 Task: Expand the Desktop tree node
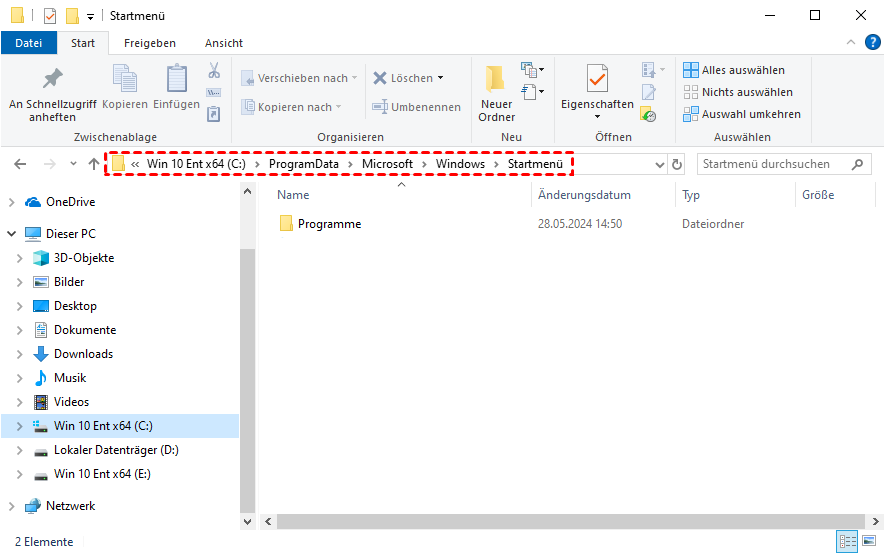[x=19, y=306]
